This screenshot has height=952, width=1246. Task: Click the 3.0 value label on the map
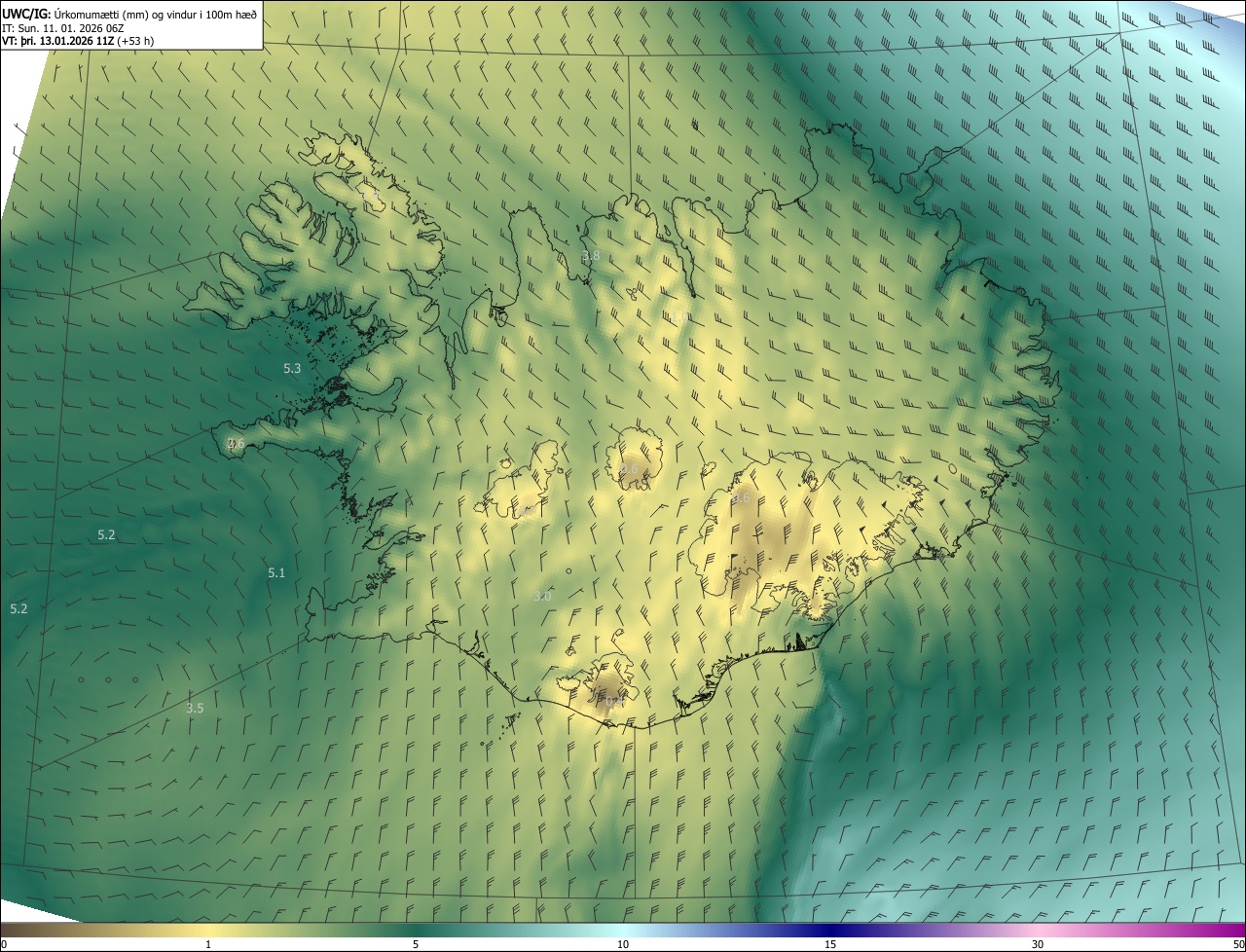543,597
